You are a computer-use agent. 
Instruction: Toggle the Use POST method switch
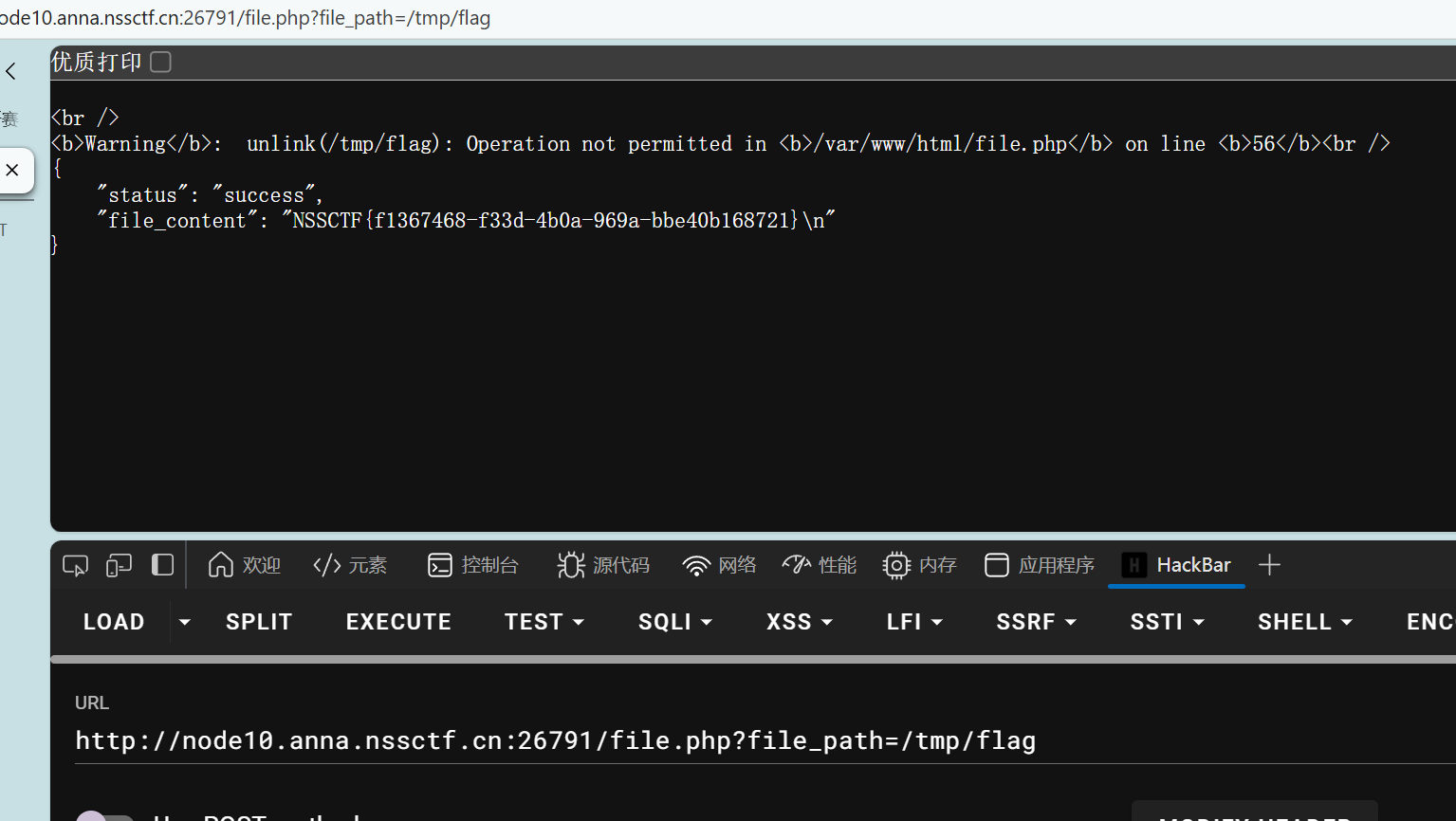click(105, 817)
